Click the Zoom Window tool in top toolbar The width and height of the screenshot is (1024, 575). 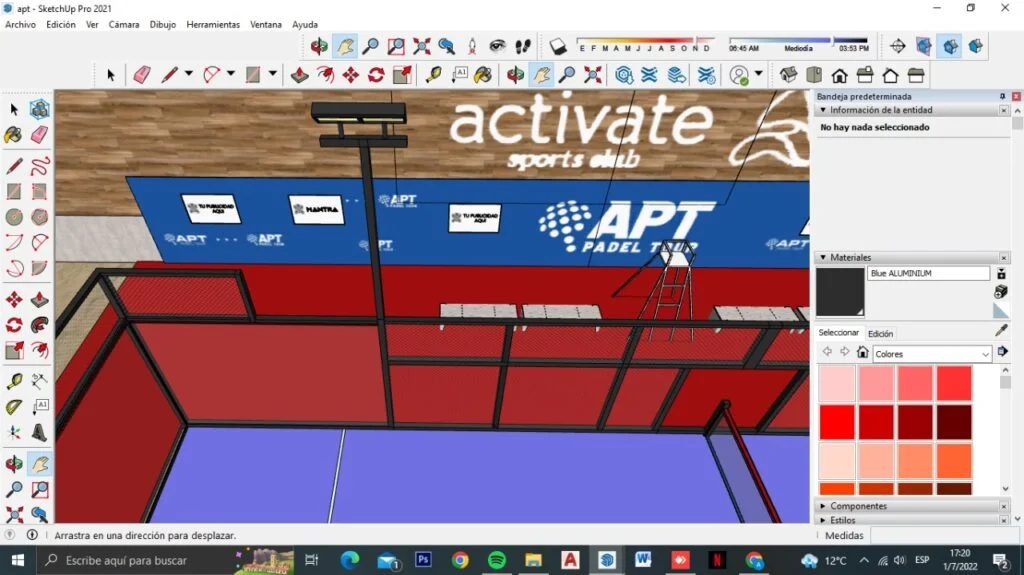click(396, 46)
